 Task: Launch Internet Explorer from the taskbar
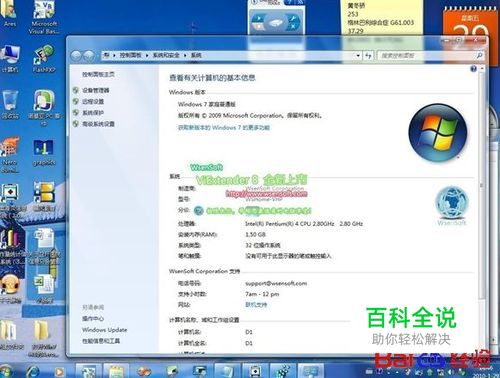click(x=33, y=371)
